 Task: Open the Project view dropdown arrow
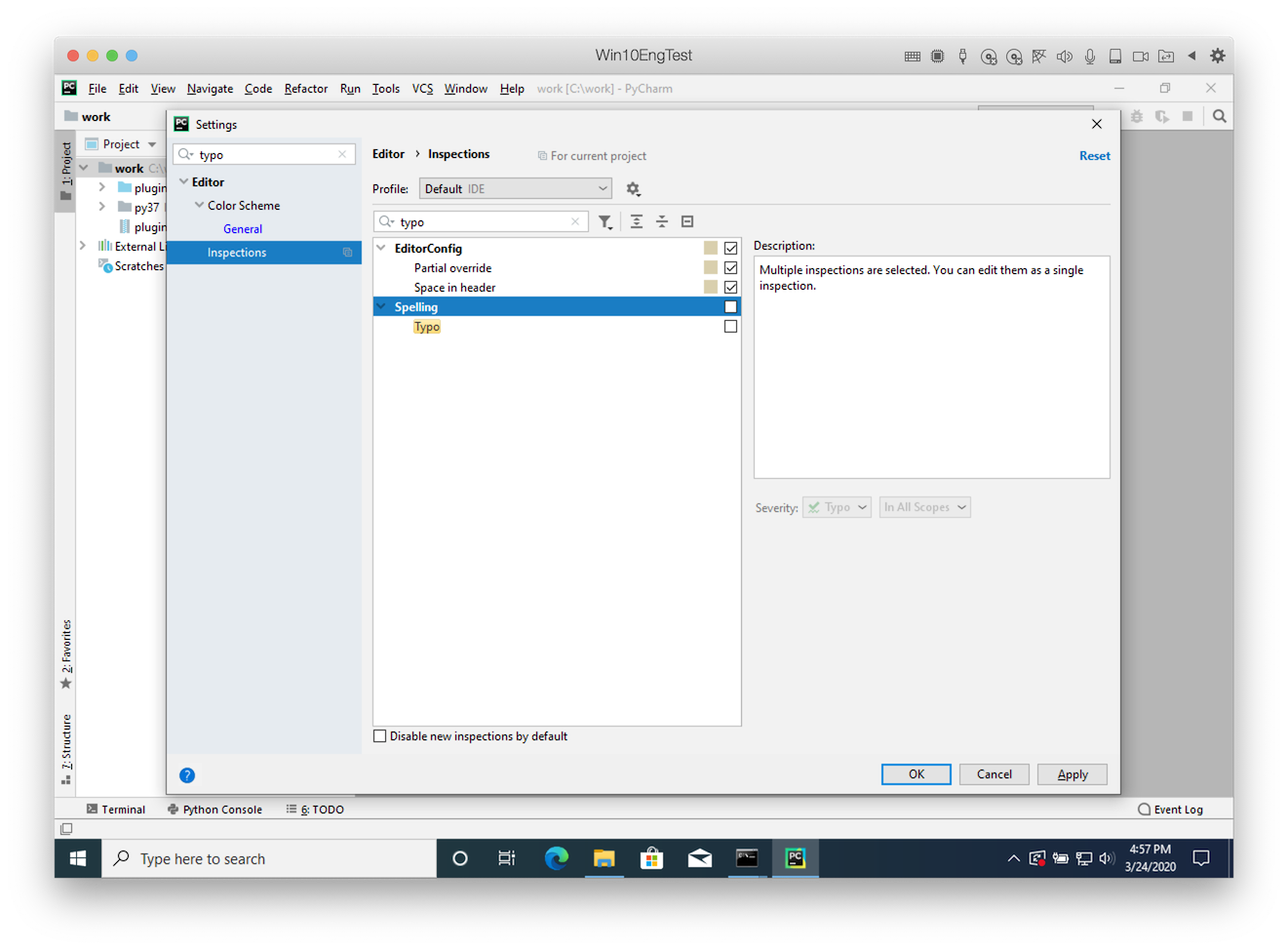(x=152, y=144)
